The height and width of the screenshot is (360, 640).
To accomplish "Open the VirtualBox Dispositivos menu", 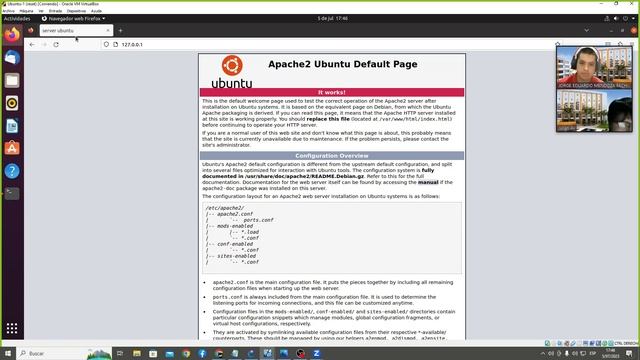I will click(77, 11).
